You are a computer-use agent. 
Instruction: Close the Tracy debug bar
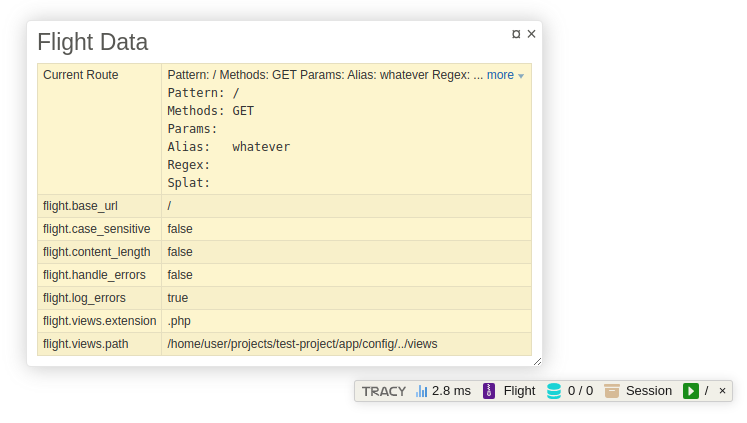pyautogui.click(x=722, y=391)
